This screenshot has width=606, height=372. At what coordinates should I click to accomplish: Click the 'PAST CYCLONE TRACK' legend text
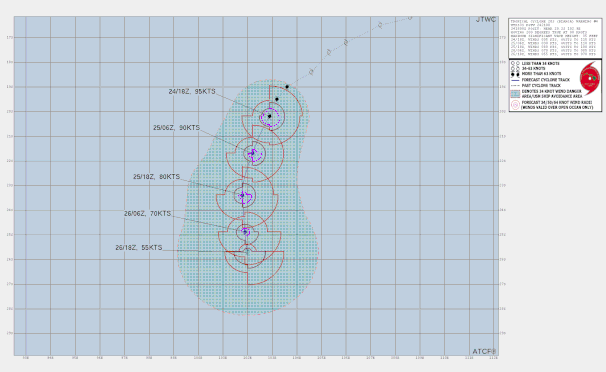pyautogui.click(x=541, y=85)
